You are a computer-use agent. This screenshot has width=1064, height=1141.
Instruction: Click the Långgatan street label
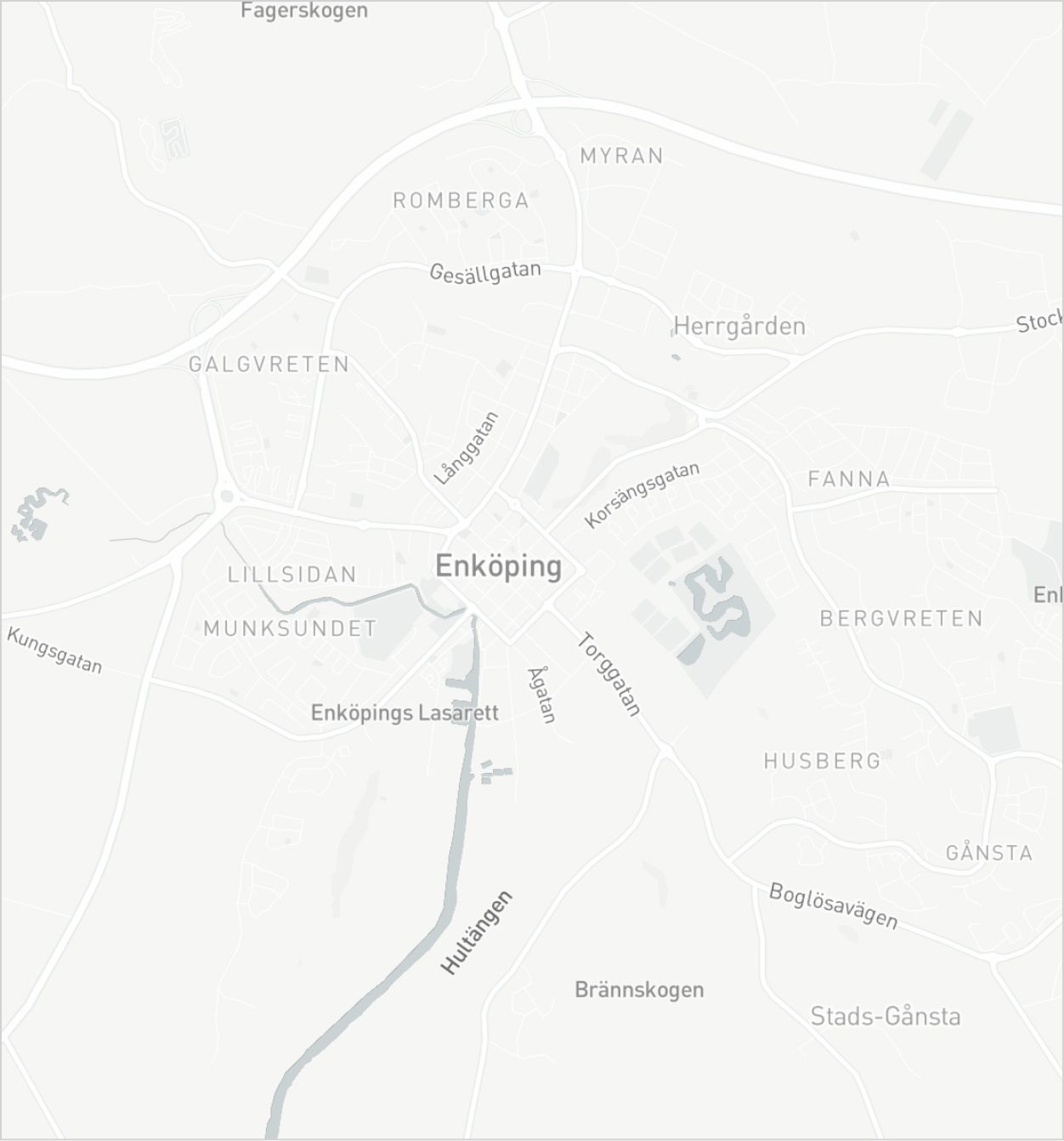(x=467, y=448)
